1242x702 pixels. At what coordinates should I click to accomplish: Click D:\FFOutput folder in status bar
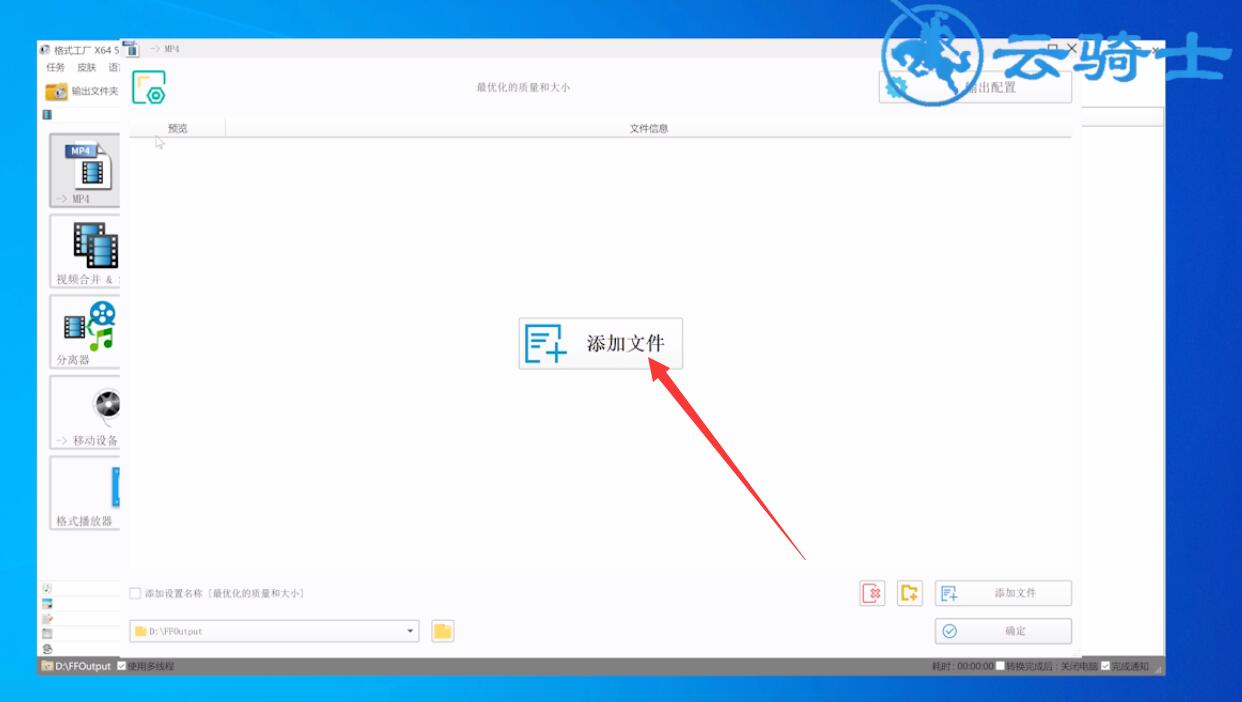point(76,666)
